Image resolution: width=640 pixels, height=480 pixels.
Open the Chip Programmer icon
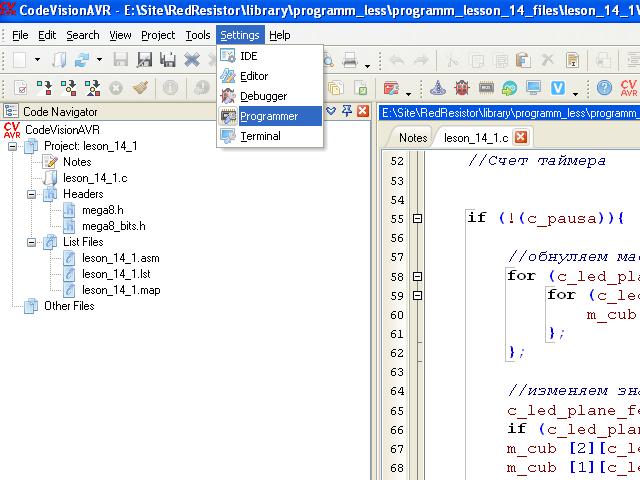(x=486, y=88)
